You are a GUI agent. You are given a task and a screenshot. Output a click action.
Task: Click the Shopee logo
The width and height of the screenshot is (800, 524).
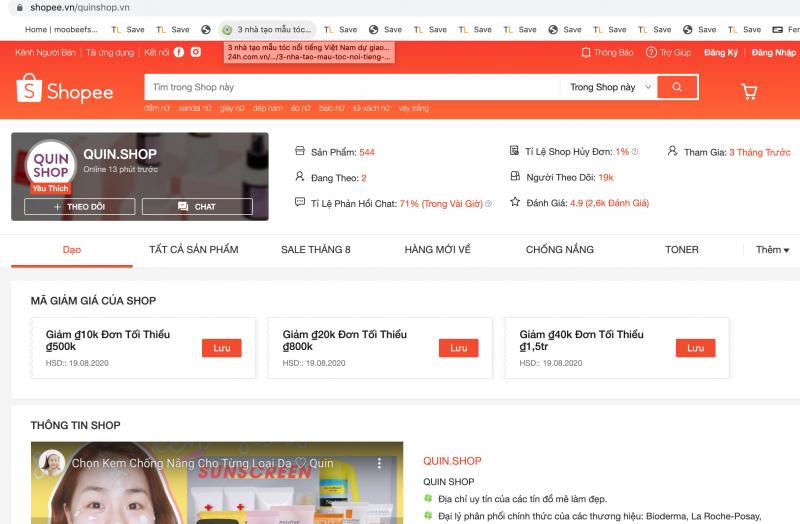(x=65, y=91)
